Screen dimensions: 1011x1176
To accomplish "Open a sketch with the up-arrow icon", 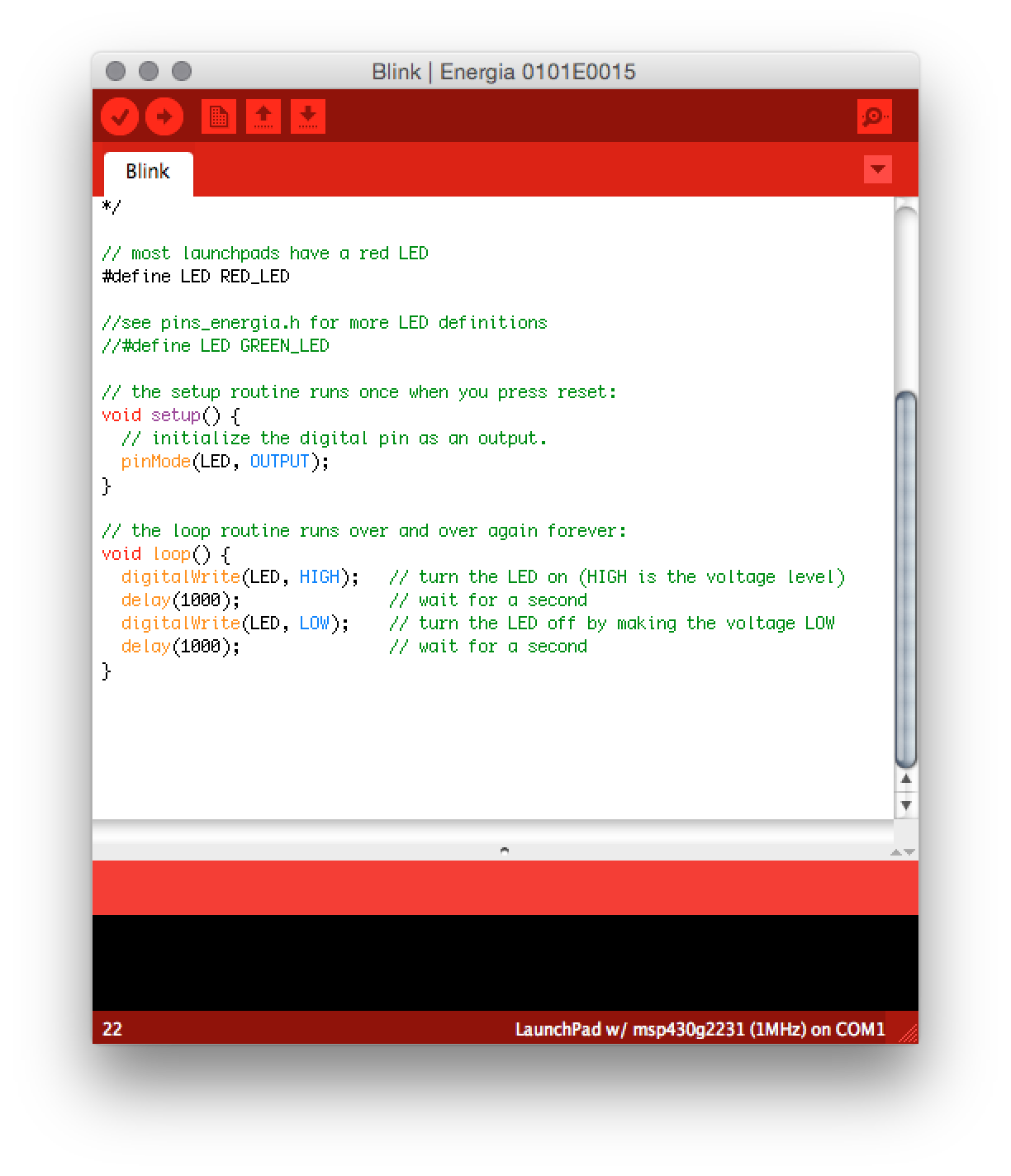I will point(263,116).
